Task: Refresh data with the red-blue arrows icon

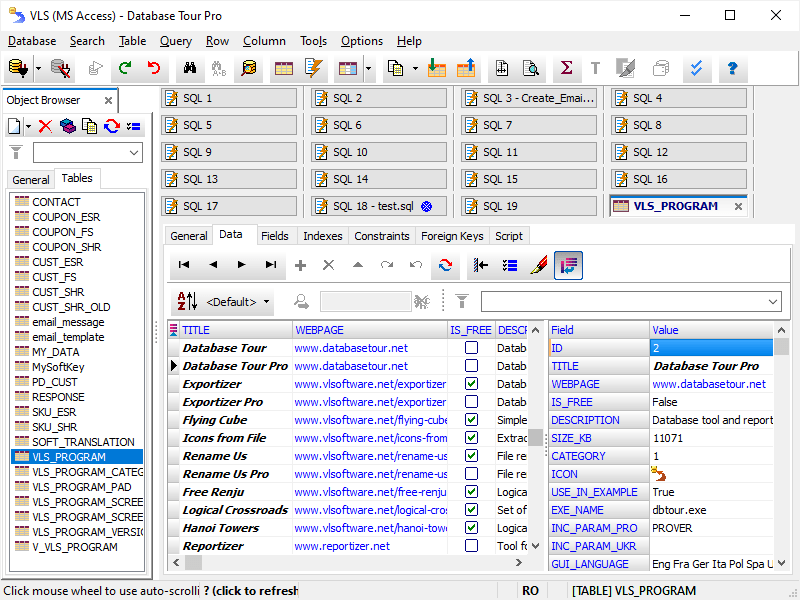Action: [x=445, y=265]
